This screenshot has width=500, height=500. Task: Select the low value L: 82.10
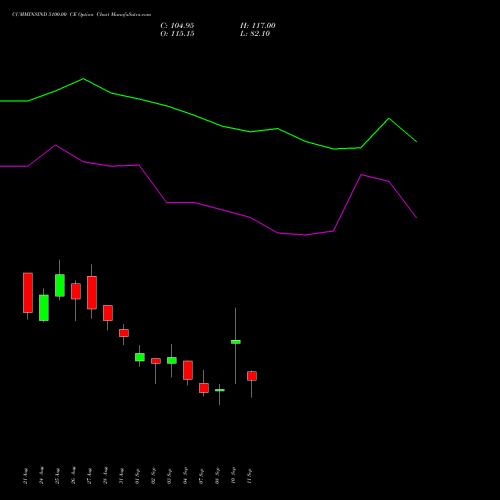pyautogui.click(x=255, y=34)
